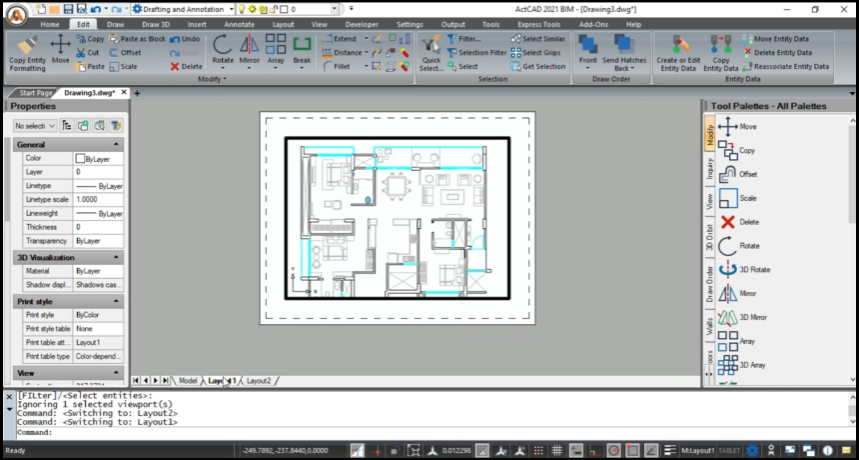Click Create or Edit Entity Data
This screenshot has width=859, height=460.
(x=678, y=50)
